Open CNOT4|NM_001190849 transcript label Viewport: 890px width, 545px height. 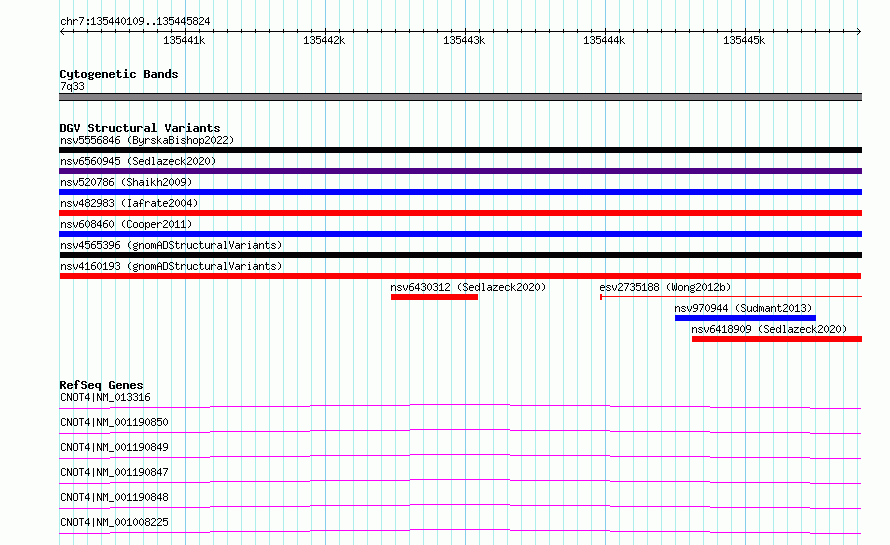[x=114, y=447]
